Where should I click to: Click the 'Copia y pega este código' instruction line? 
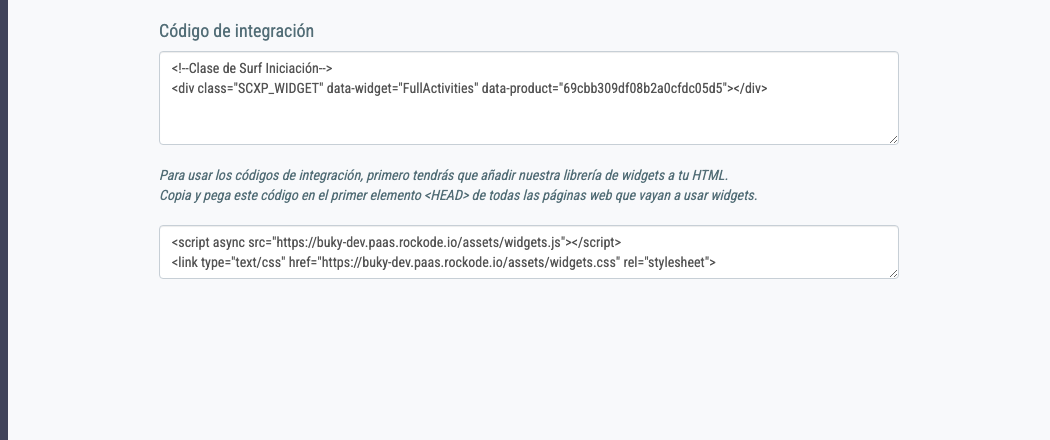(x=458, y=196)
